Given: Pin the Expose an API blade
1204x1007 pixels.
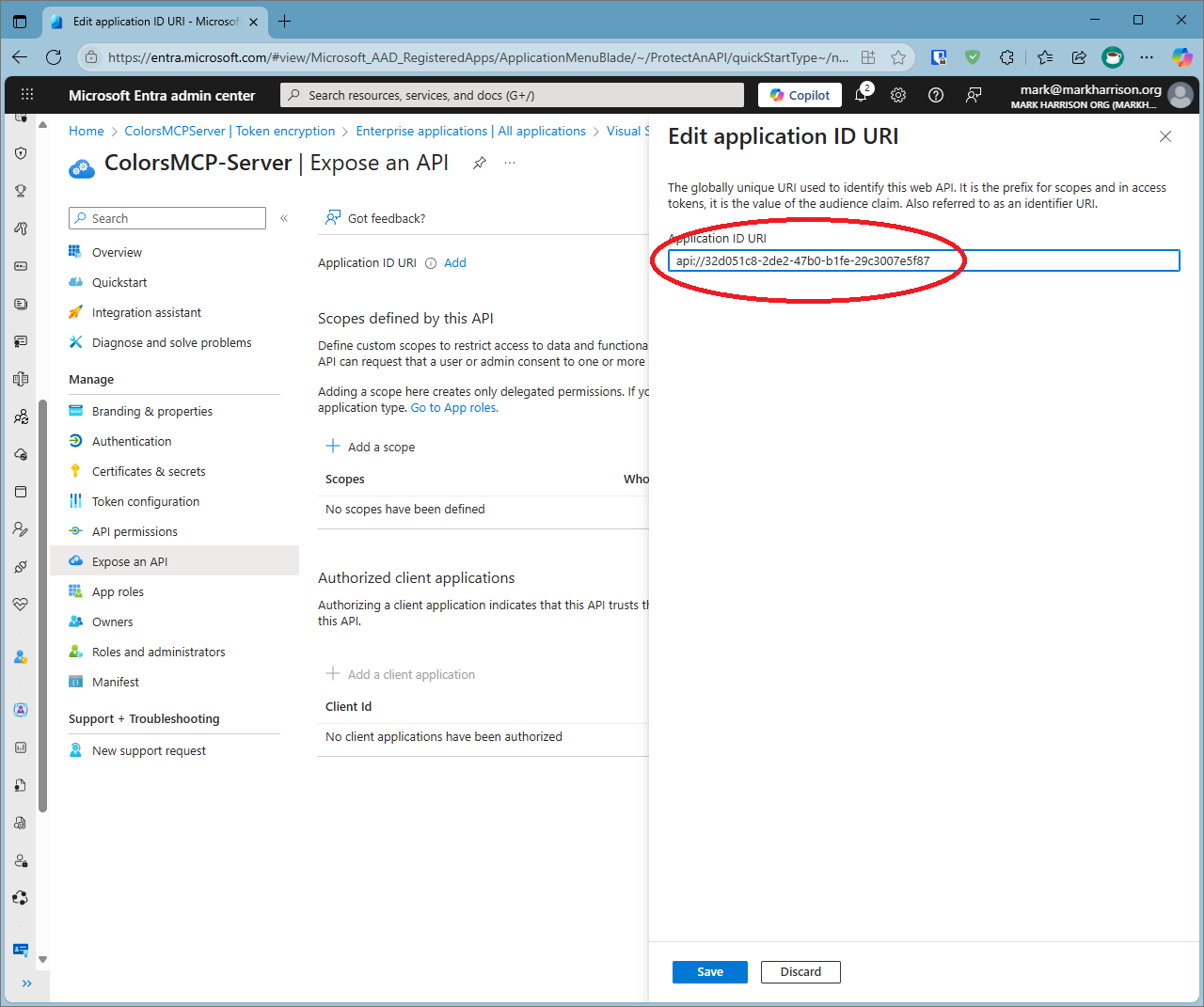Looking at the screenshot, I should tap(479, 162).
